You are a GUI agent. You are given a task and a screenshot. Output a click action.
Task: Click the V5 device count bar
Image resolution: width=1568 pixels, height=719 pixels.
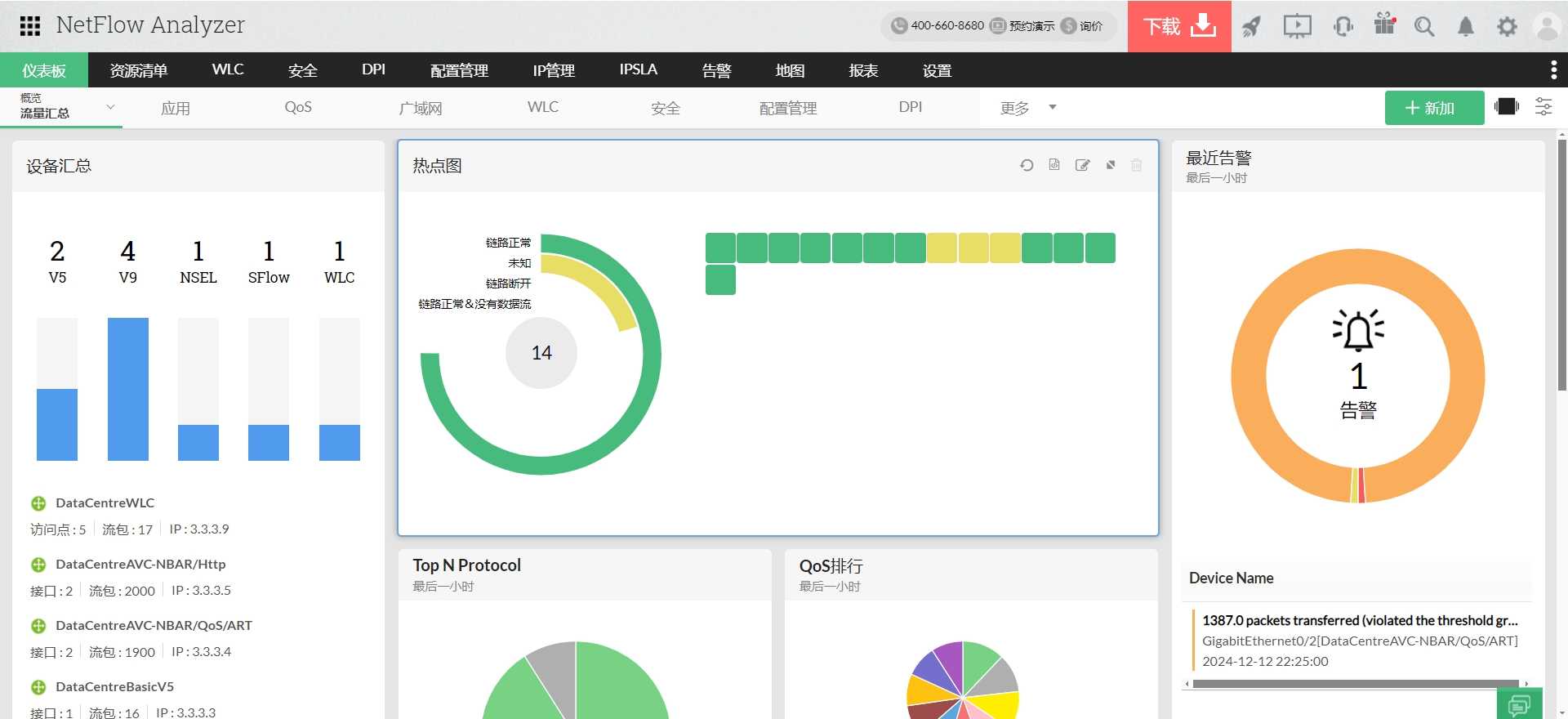coord(57,425)
